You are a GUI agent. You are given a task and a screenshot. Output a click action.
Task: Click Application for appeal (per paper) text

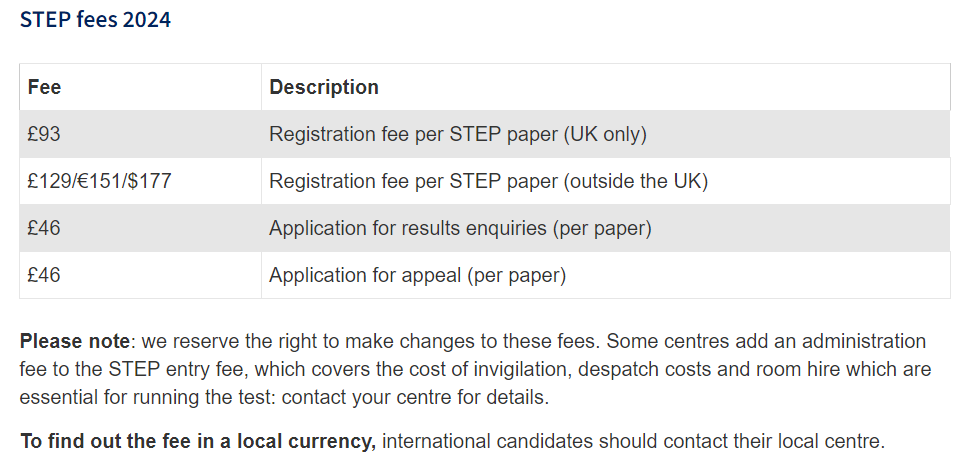(x=417, y=275)
